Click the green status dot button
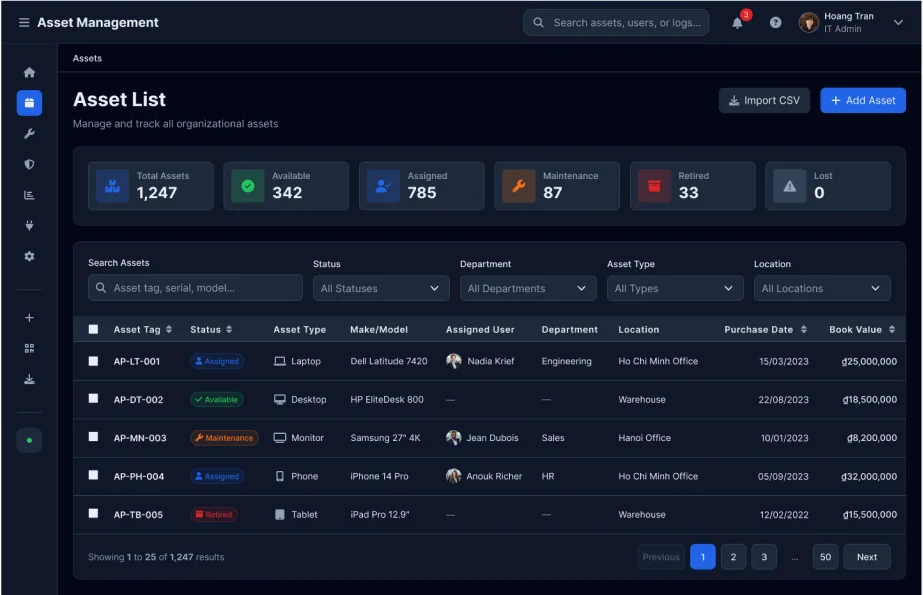Image resolution: width=923 pixels, height=595 pixels. (29, 440)
